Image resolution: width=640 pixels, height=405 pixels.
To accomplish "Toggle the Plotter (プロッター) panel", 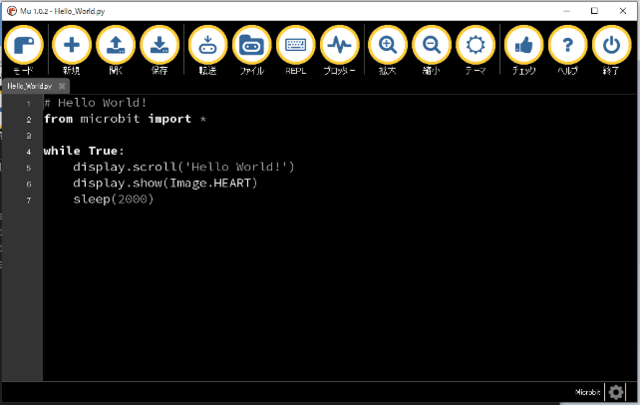I will click(x=340, y=46).
